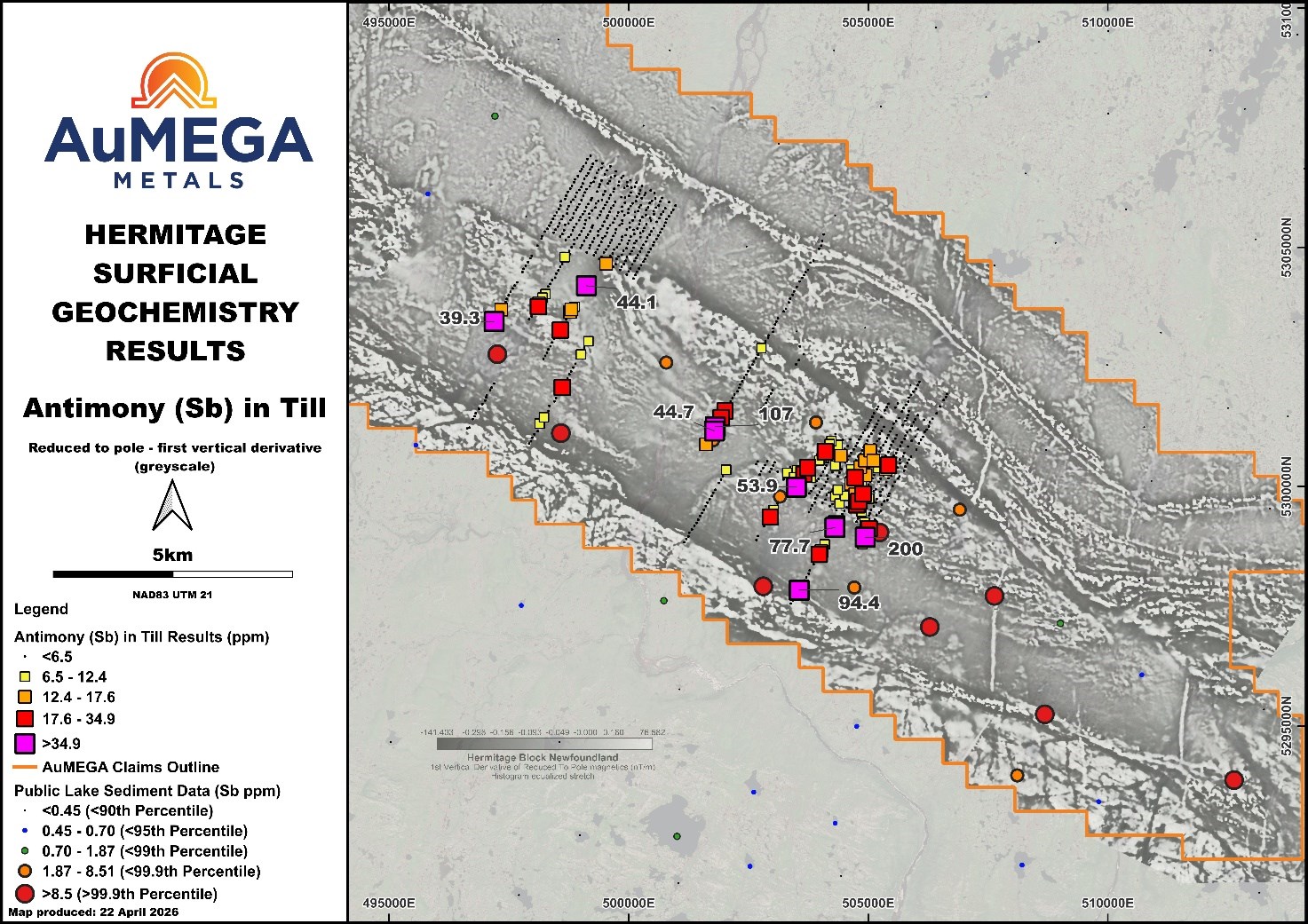Click the red >8.5 lake sediment legend circle
The image size is (1308, 924).
(x=25, y=894)
